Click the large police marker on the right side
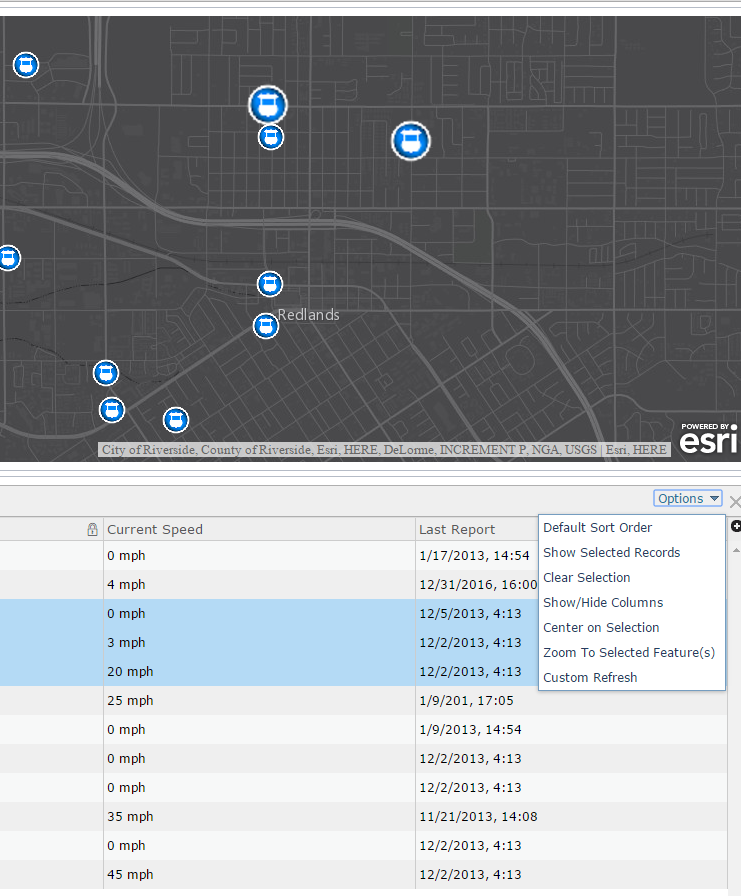 pyautogui.click(x=410, y=141)
